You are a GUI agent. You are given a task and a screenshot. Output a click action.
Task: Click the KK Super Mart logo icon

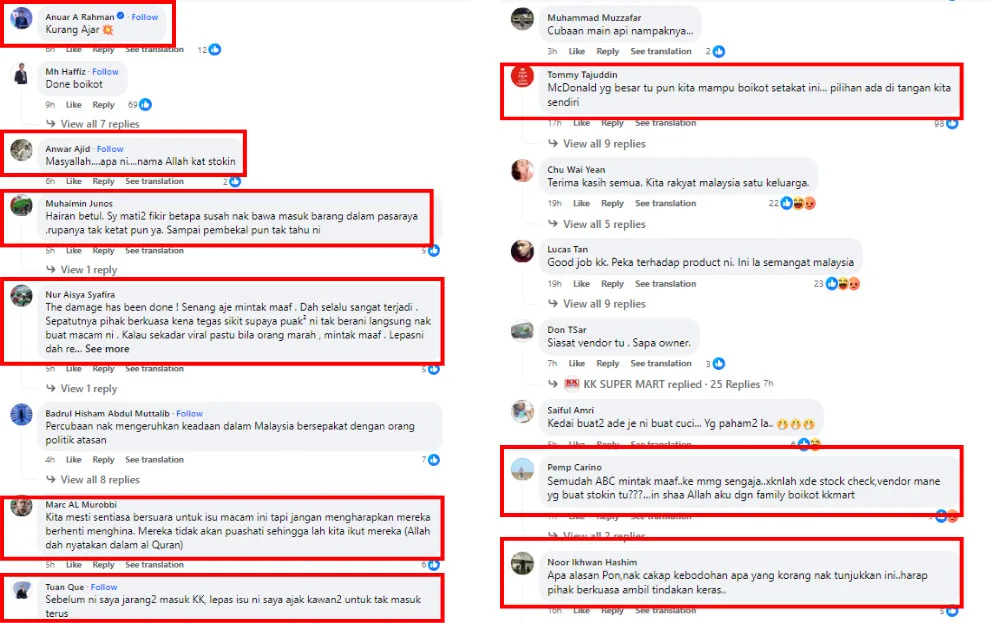pos(573,384)
